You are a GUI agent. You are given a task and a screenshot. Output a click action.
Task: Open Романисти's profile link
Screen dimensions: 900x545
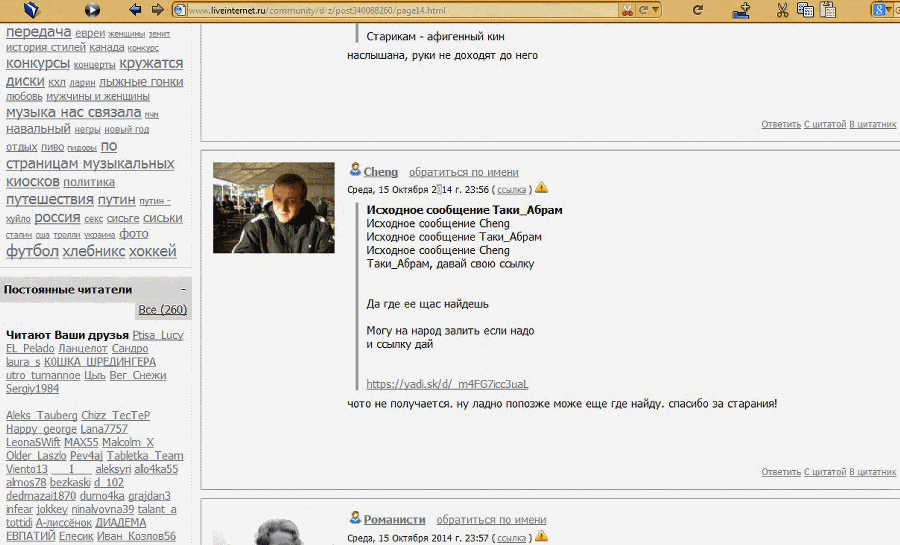click(394, 519)
